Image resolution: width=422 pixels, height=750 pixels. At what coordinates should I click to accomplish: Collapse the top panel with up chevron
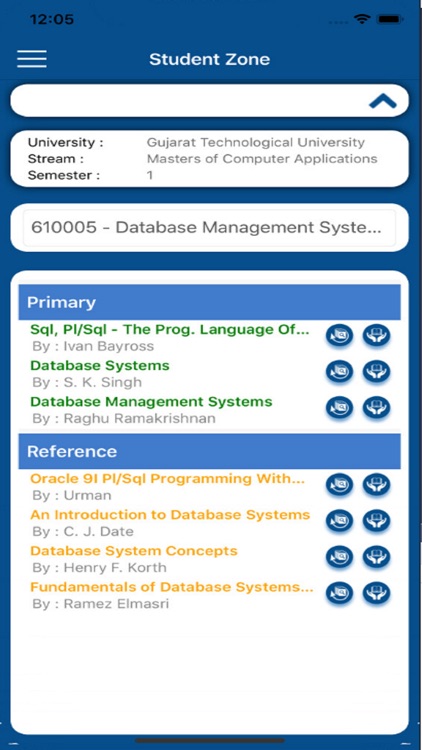point(383,101)
